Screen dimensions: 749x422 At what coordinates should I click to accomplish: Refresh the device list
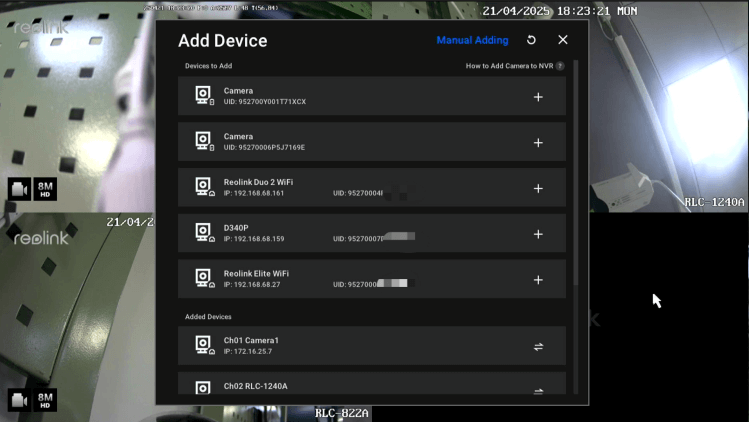pyautogui.click(x=531, y=40)
